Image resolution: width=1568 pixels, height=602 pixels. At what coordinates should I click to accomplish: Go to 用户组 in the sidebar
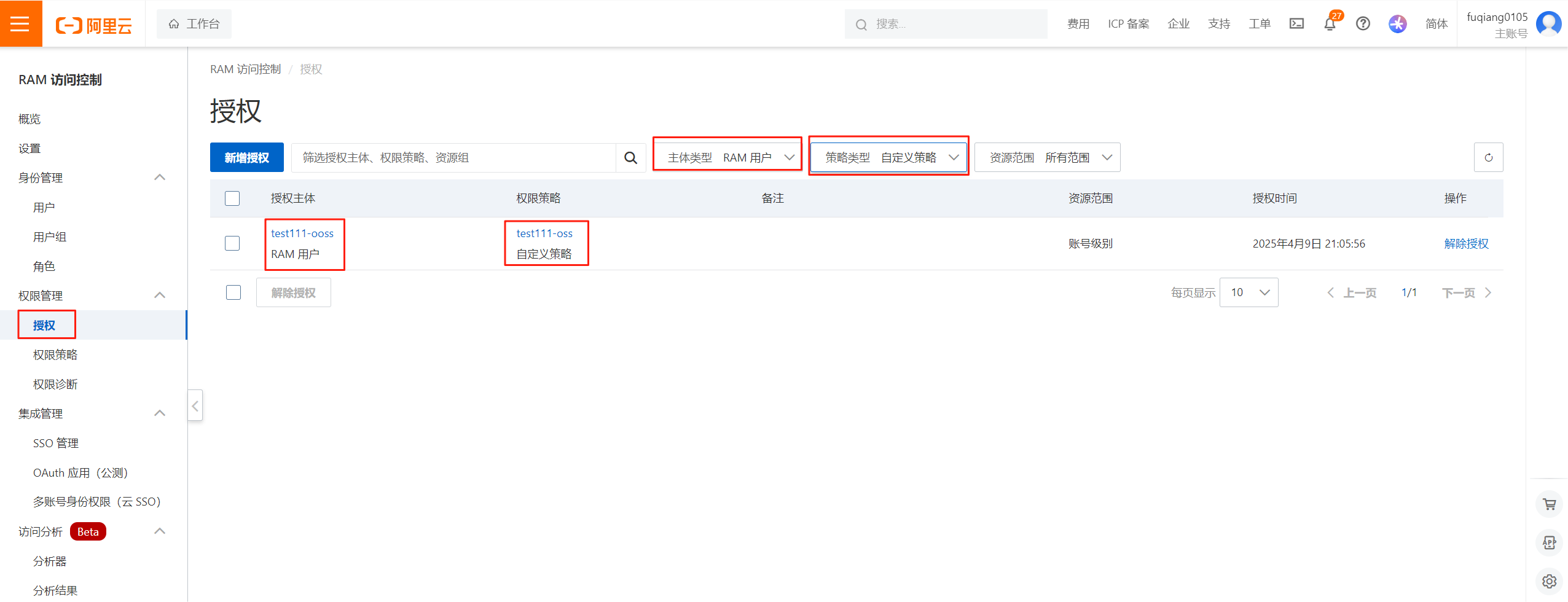point(50,237)
